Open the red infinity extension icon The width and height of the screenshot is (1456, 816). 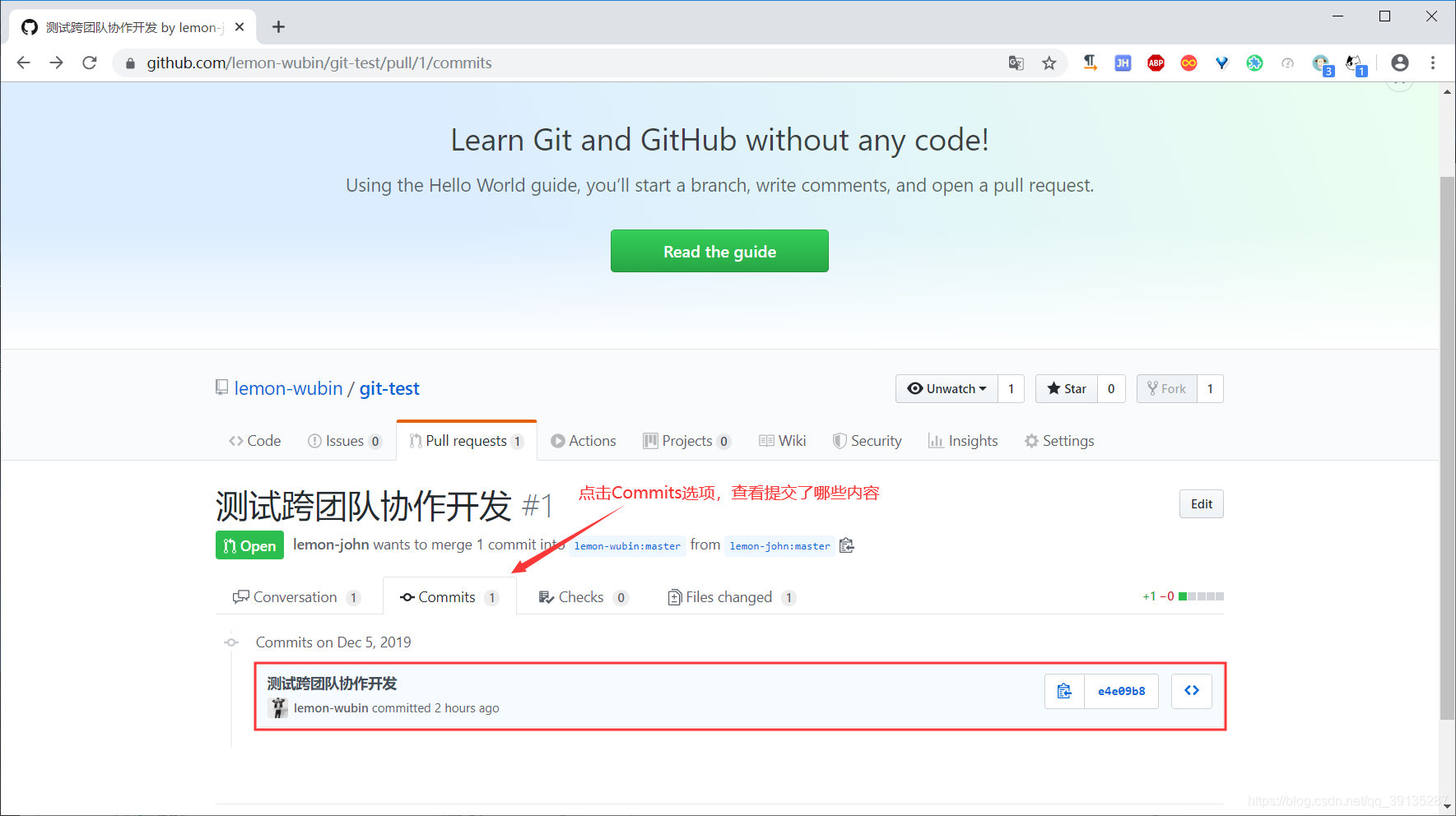[1189, 63]
